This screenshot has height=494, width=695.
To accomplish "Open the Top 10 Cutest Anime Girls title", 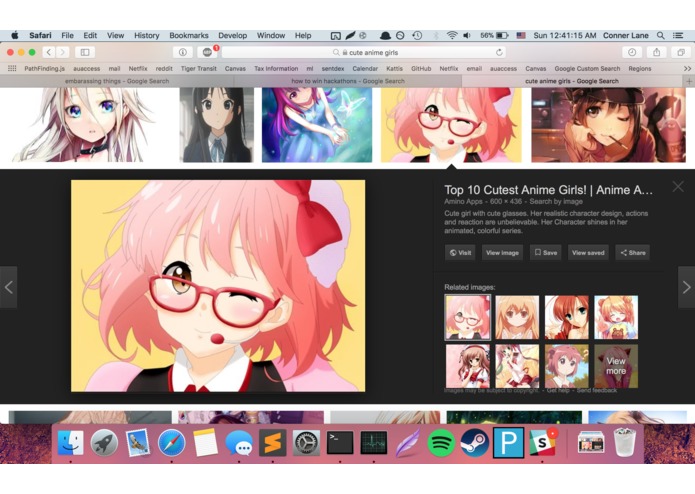I will (548, 190).
